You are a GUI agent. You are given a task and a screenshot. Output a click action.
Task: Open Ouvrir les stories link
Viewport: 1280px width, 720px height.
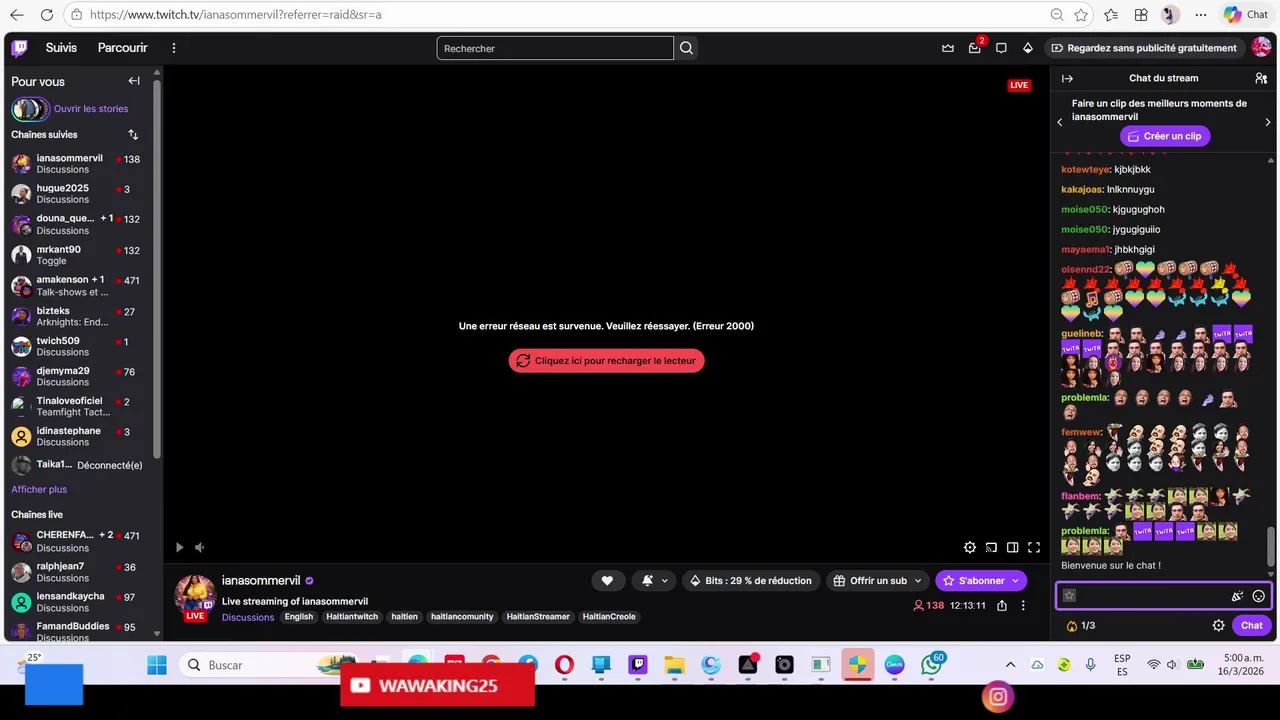(x=91, y=109)
